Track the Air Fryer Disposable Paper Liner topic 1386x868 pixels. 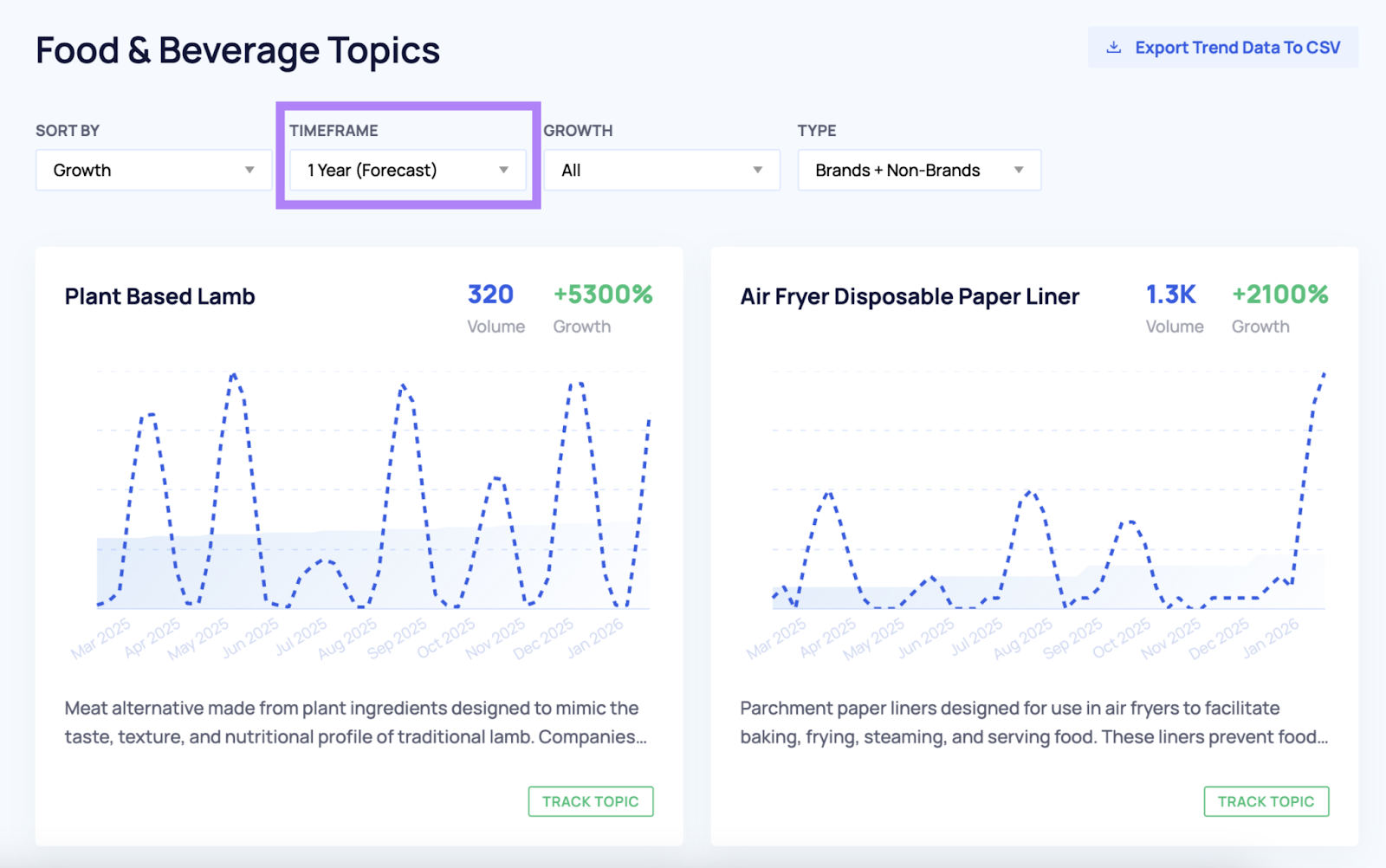1266,801
